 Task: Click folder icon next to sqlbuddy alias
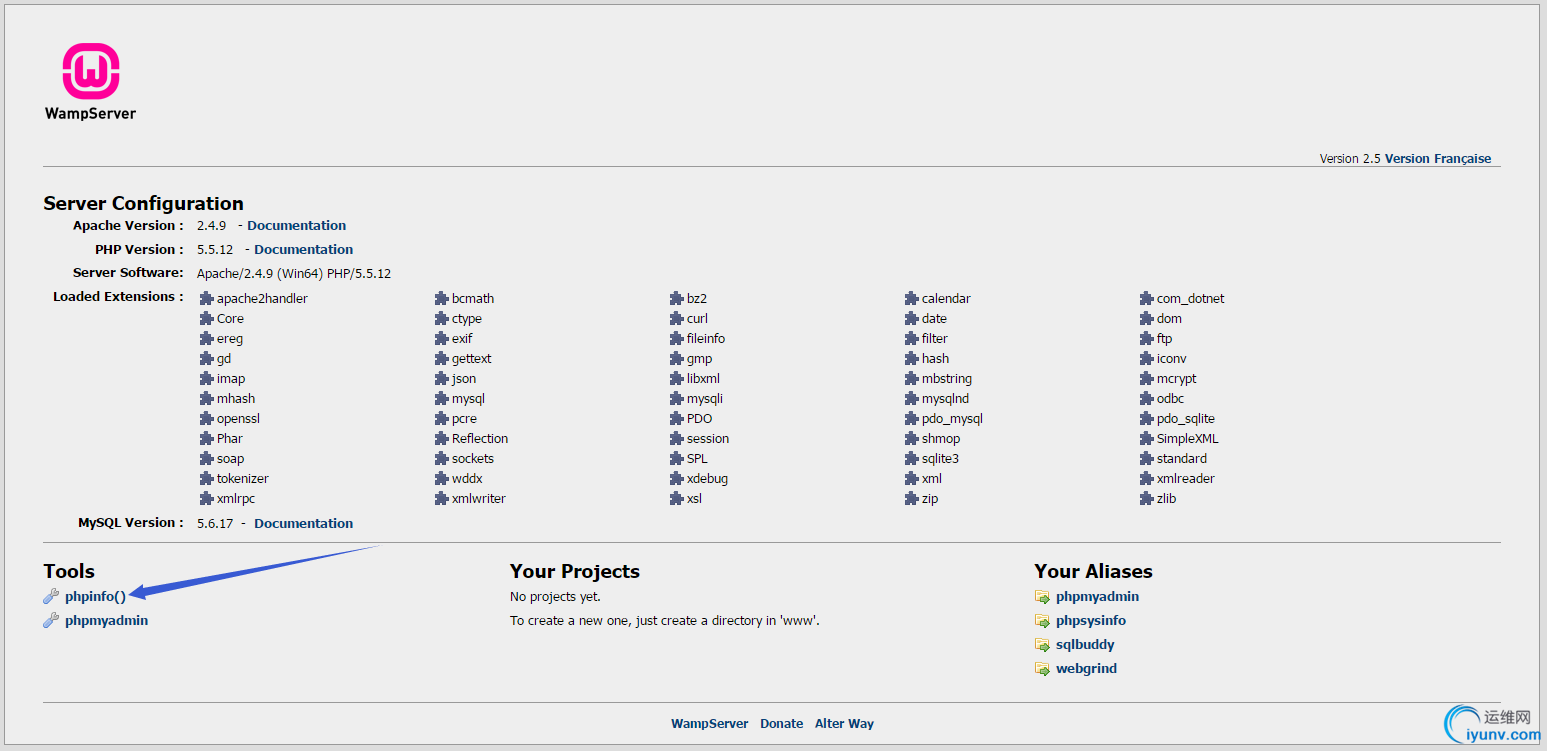[x=1042, y=645]
